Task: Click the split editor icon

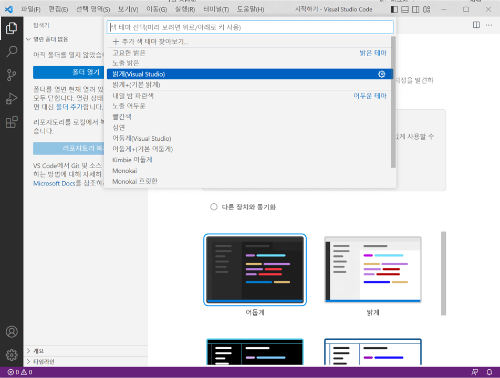Action: 477,25
